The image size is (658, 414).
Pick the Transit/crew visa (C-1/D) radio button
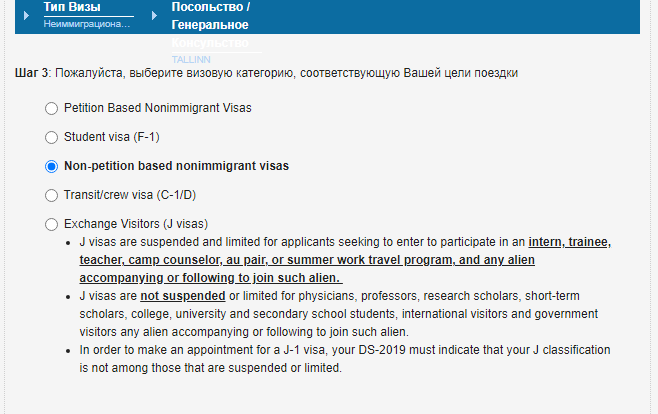[52, 195]
